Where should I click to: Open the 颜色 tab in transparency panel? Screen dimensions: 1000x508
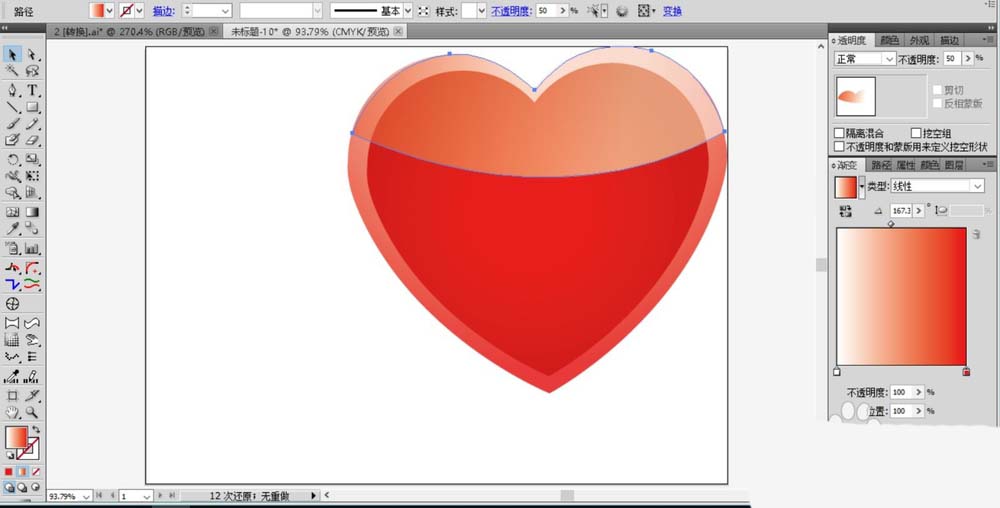(889, 40)
